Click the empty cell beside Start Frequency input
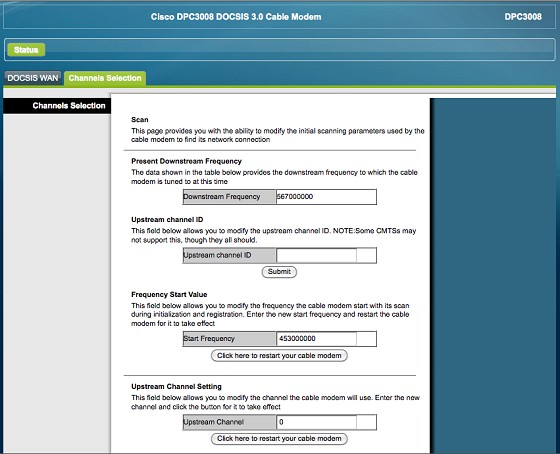The width and height of the screenshot is (560, 454). (x=366, y=339)
